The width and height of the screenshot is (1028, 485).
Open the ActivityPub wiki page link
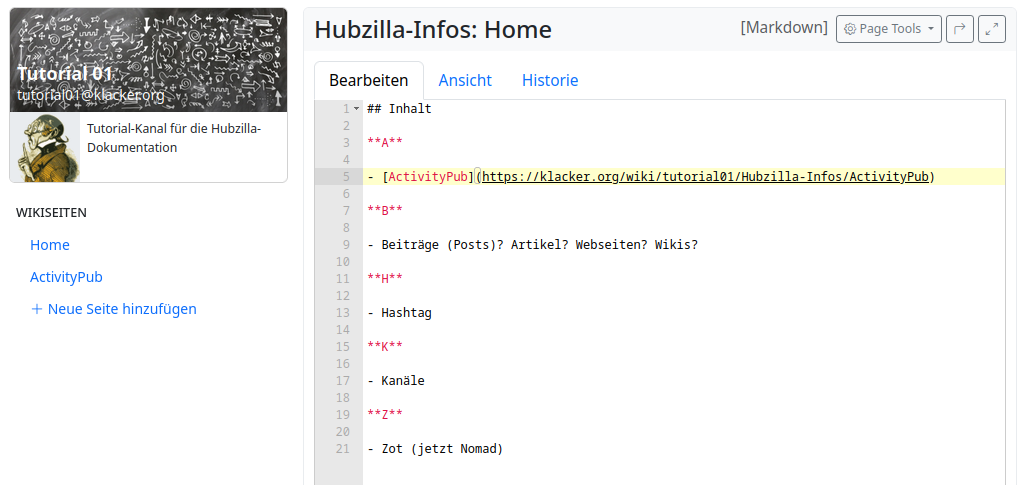click(x=66, y=277)
